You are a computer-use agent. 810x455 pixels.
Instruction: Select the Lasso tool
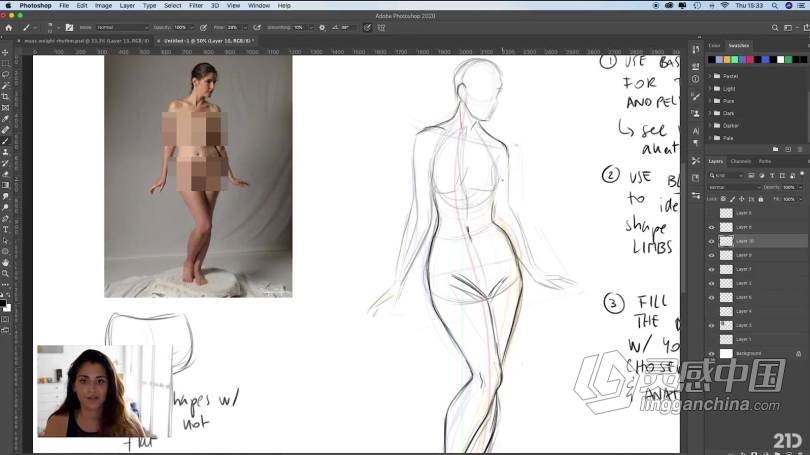pos(5,74)
